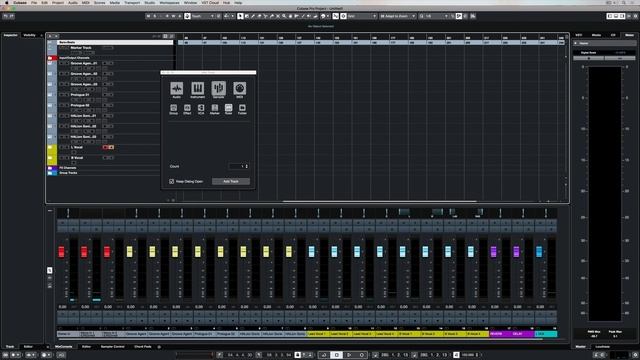Collapse the Master section in Meter panel

tap(576, 43)
